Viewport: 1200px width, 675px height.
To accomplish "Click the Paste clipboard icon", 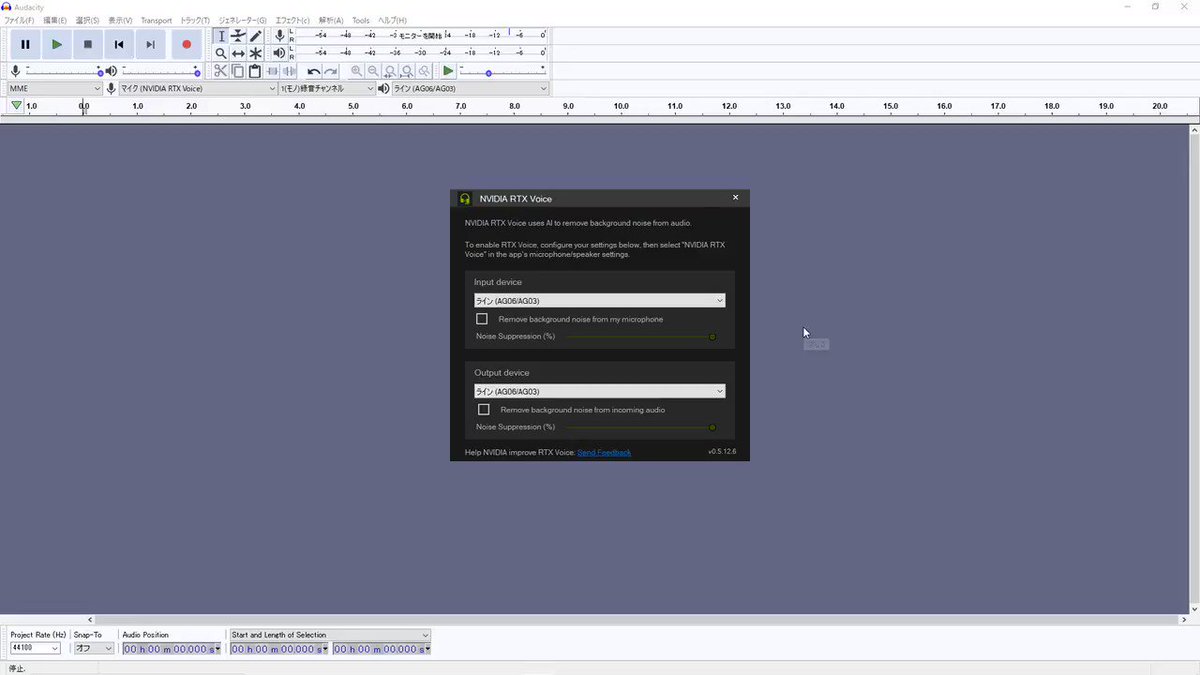I will [x=255, y=71].
